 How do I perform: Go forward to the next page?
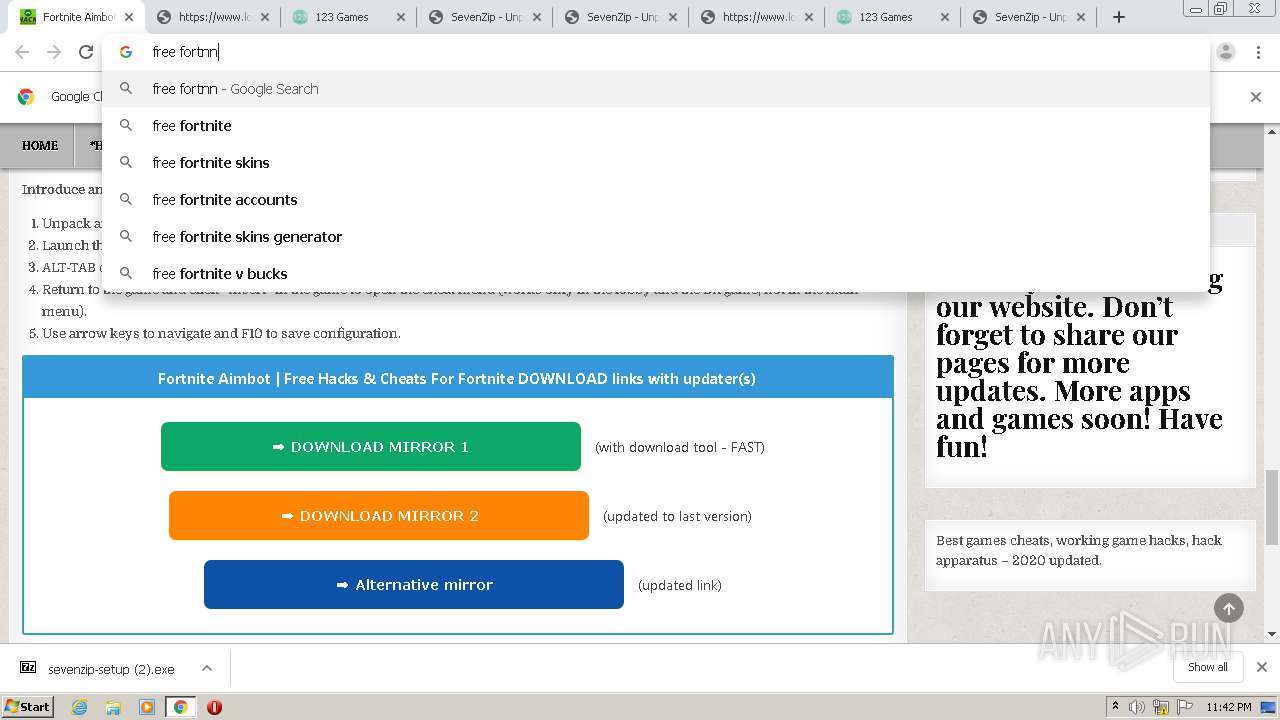click(54, 52)
